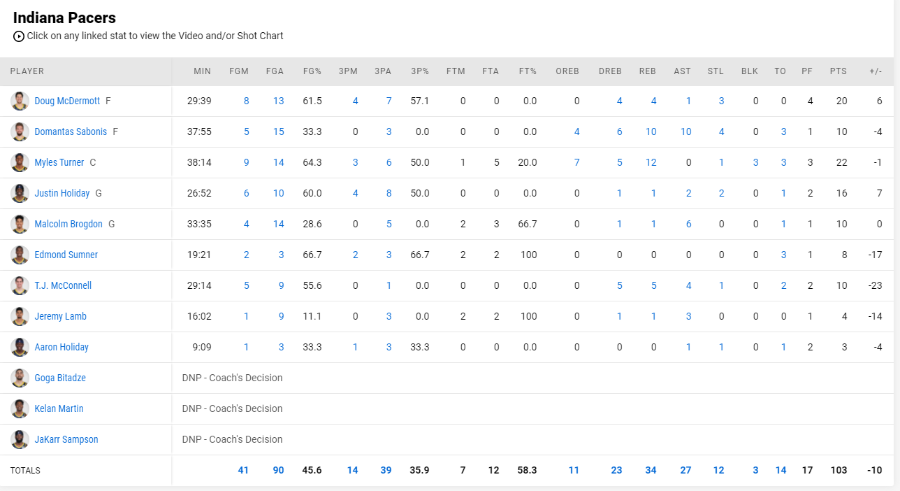Image resolution: width=900 pixels, height=491 pixels.
Task: Click JaKarr Sampson's player headshot
Action: tap(20, 439)
